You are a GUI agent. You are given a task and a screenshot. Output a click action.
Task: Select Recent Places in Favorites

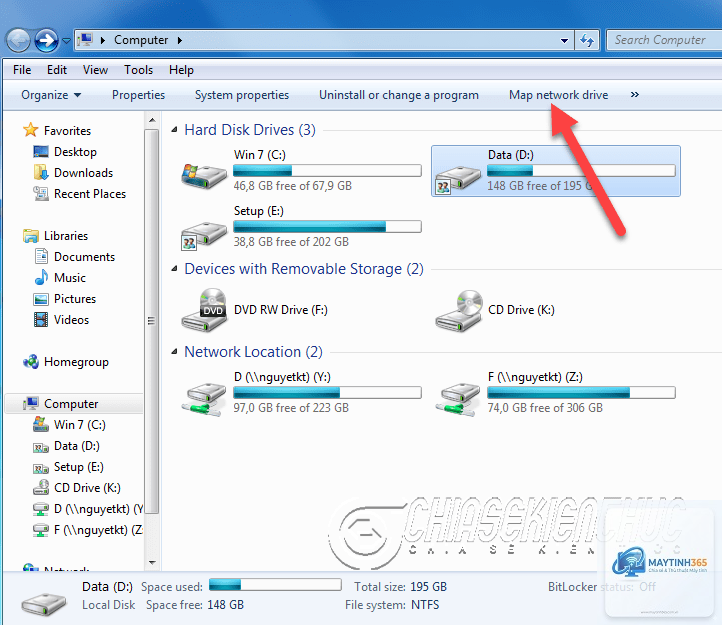tap(90, 193)
